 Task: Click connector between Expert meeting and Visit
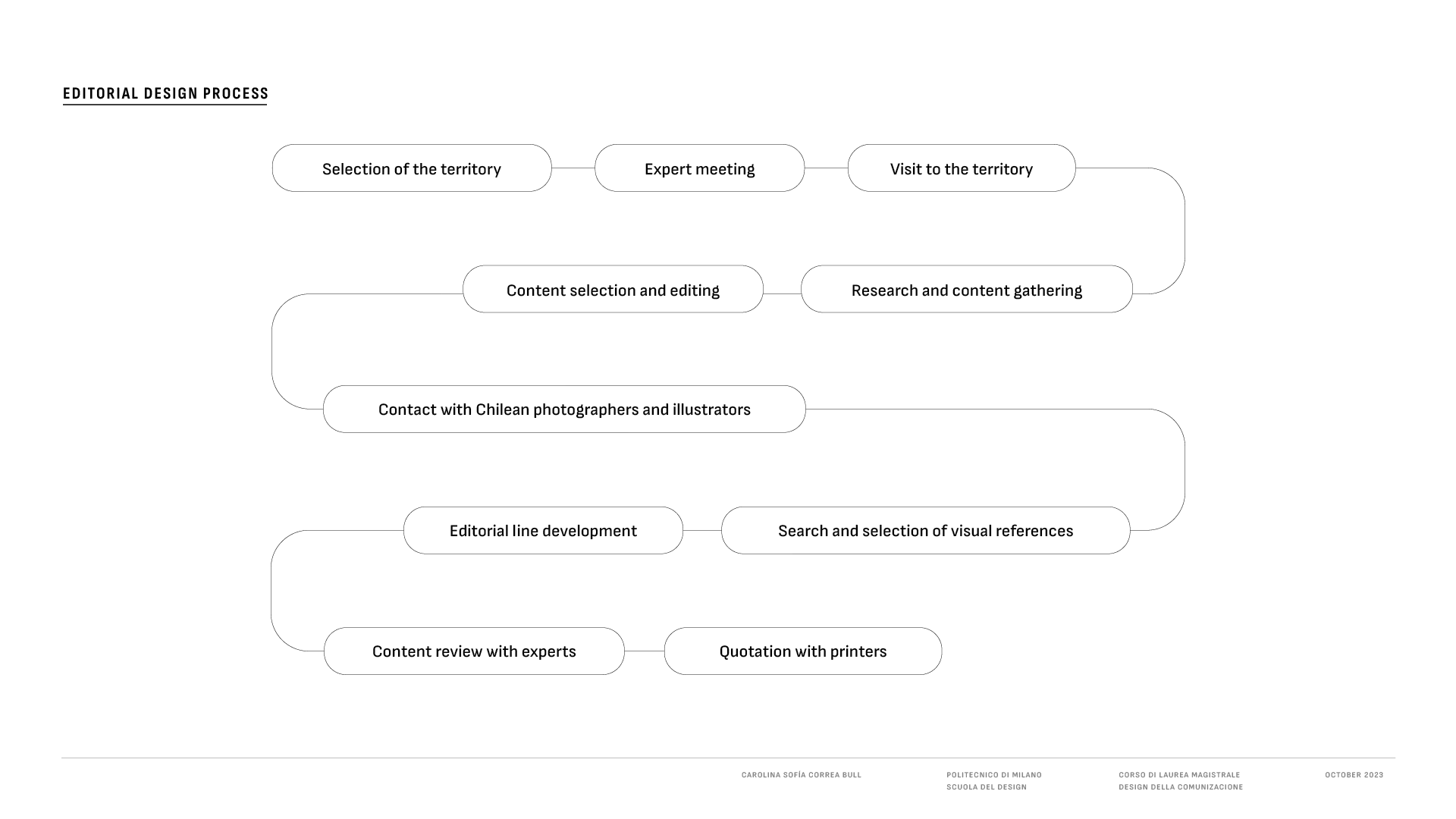pyautogui.click(x=826, y=168)
